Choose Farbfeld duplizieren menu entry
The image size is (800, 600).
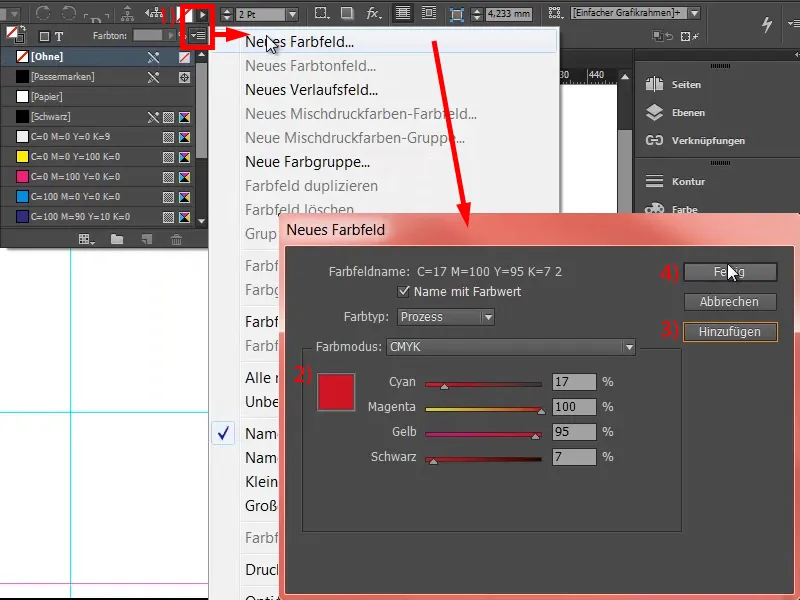click(311, 186)
